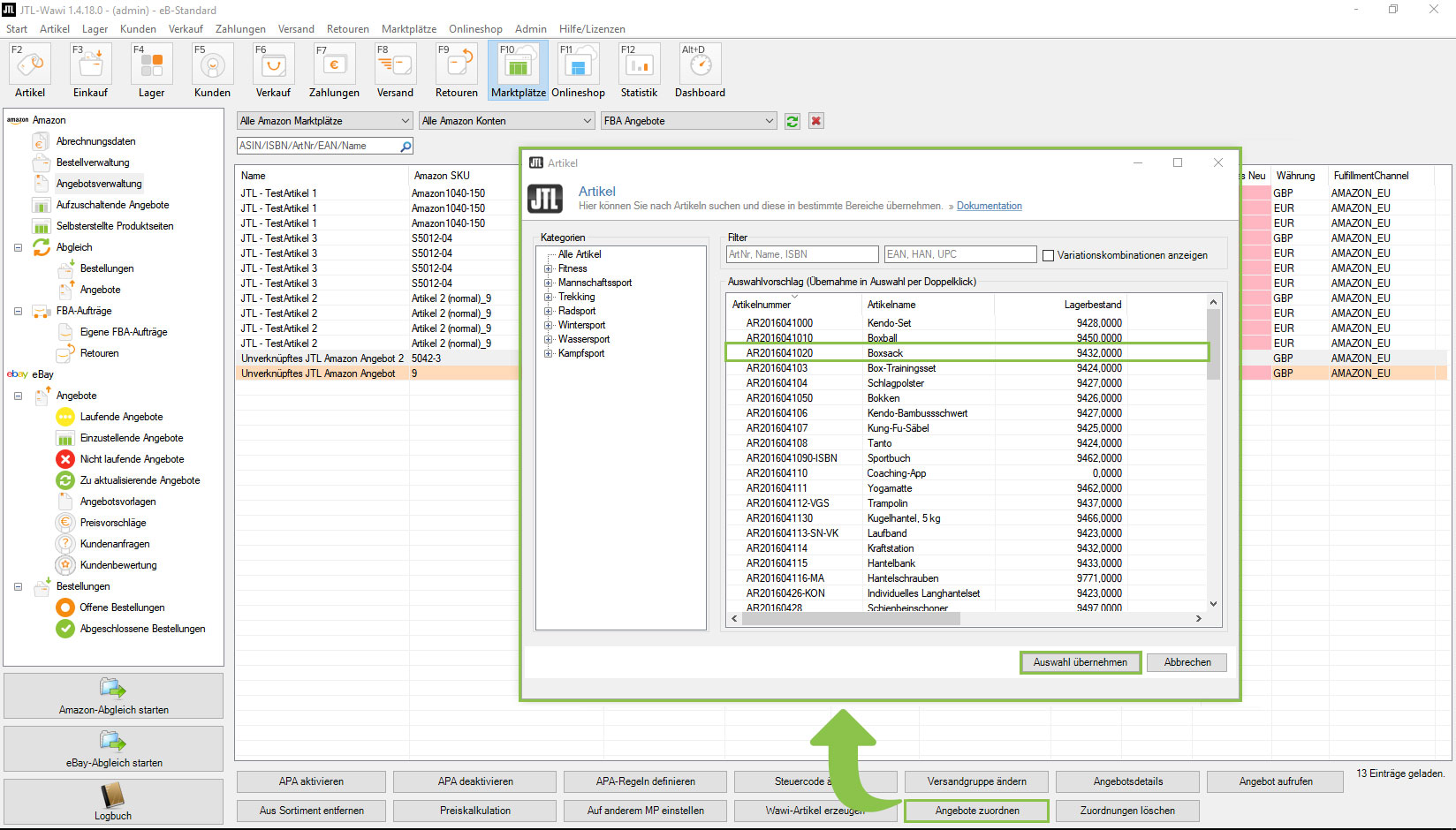Select the Statistik ribbon icon

[x=638, y=69]
